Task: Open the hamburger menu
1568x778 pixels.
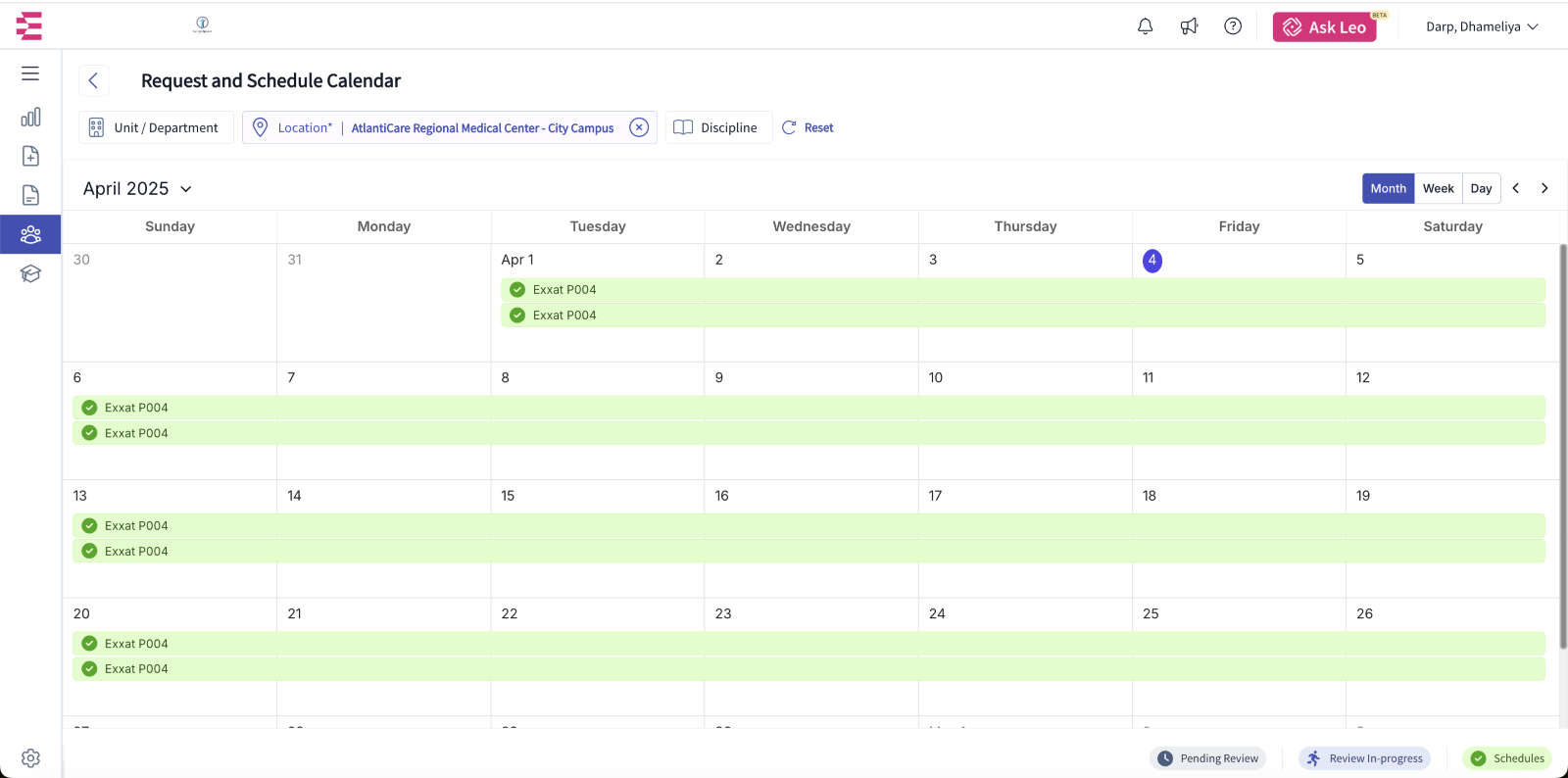Action: click(x=30, y=73)
